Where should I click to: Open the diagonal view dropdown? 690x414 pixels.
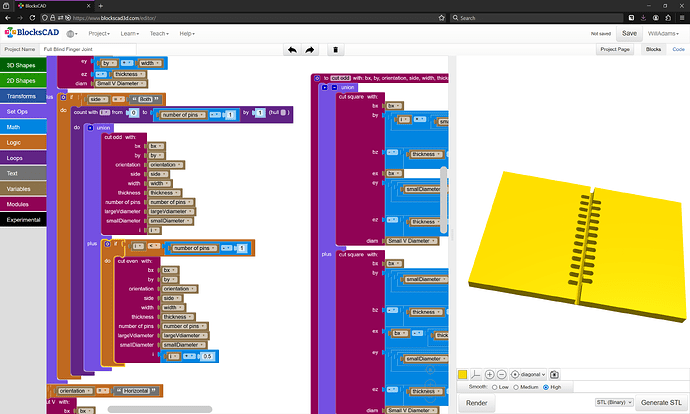(x=529, y=374)
